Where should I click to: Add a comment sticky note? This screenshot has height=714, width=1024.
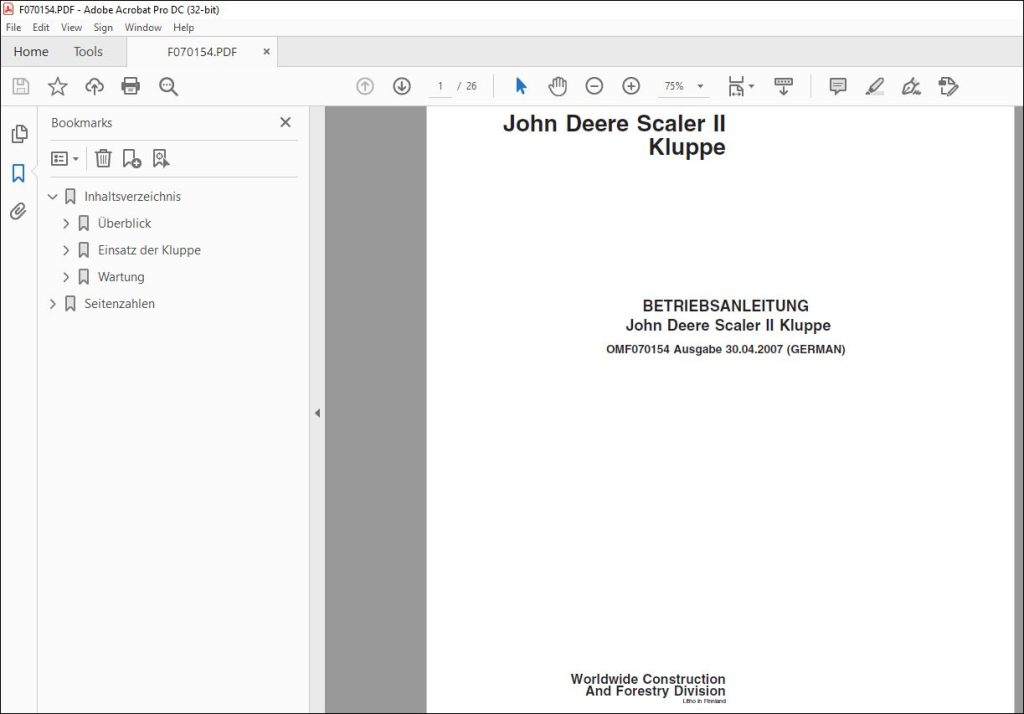[x=838, y=86]
